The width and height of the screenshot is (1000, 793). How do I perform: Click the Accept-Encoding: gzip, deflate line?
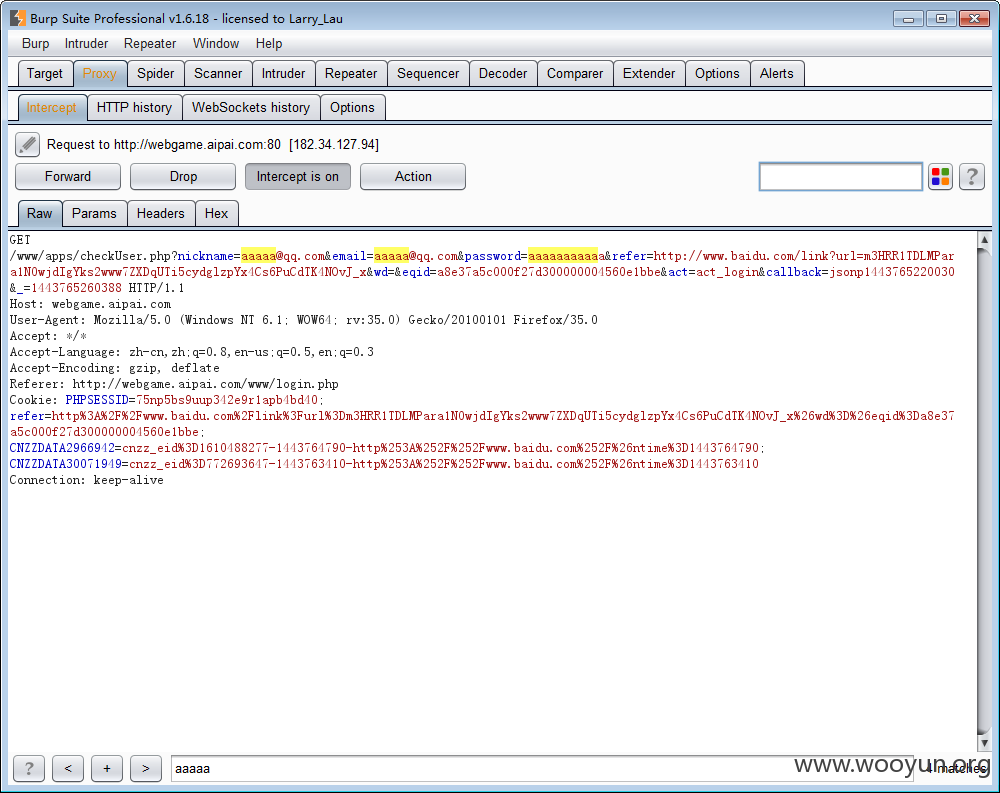tap(114, 368)
